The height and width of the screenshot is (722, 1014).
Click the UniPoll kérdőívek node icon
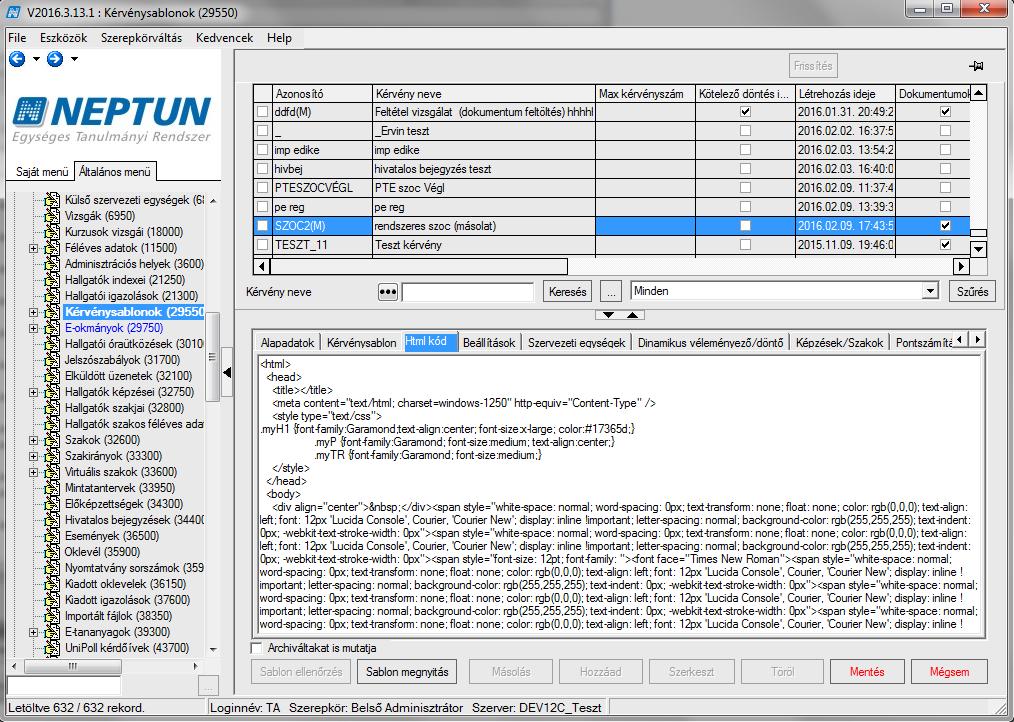52,648
